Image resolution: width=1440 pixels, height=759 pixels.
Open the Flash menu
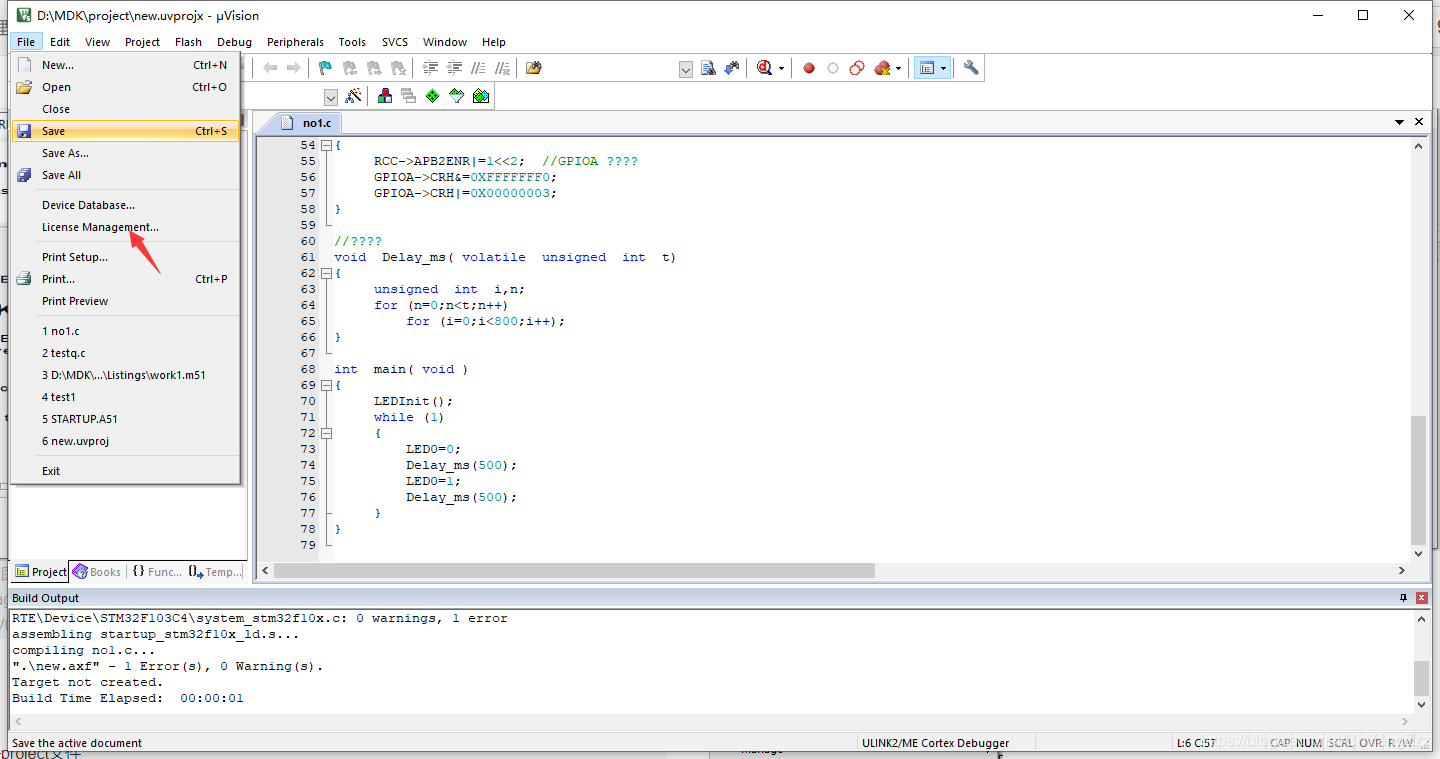[188, 42]
